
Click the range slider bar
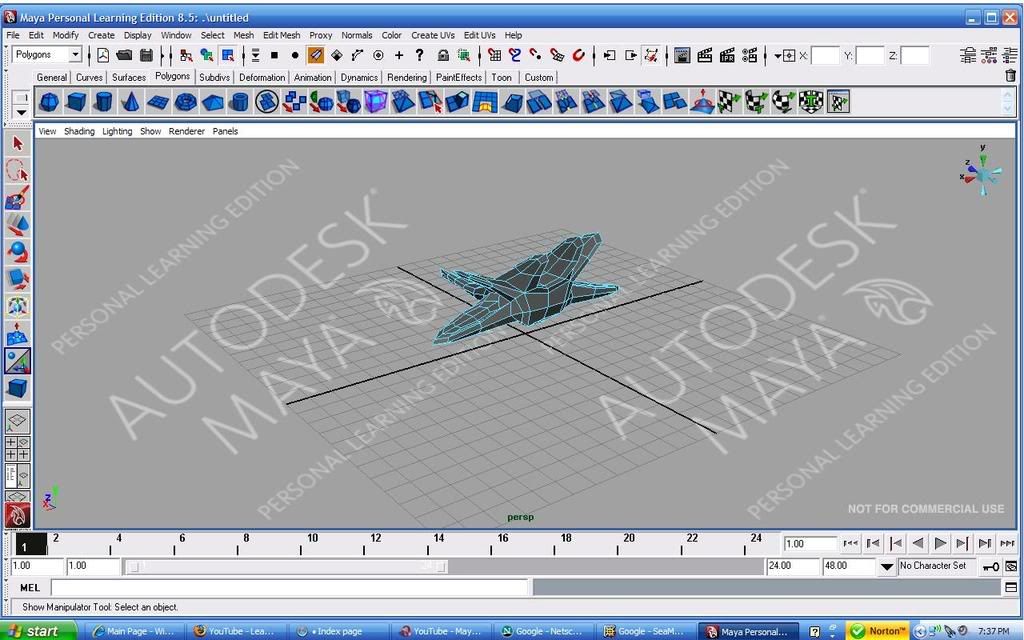click(287, 566)
